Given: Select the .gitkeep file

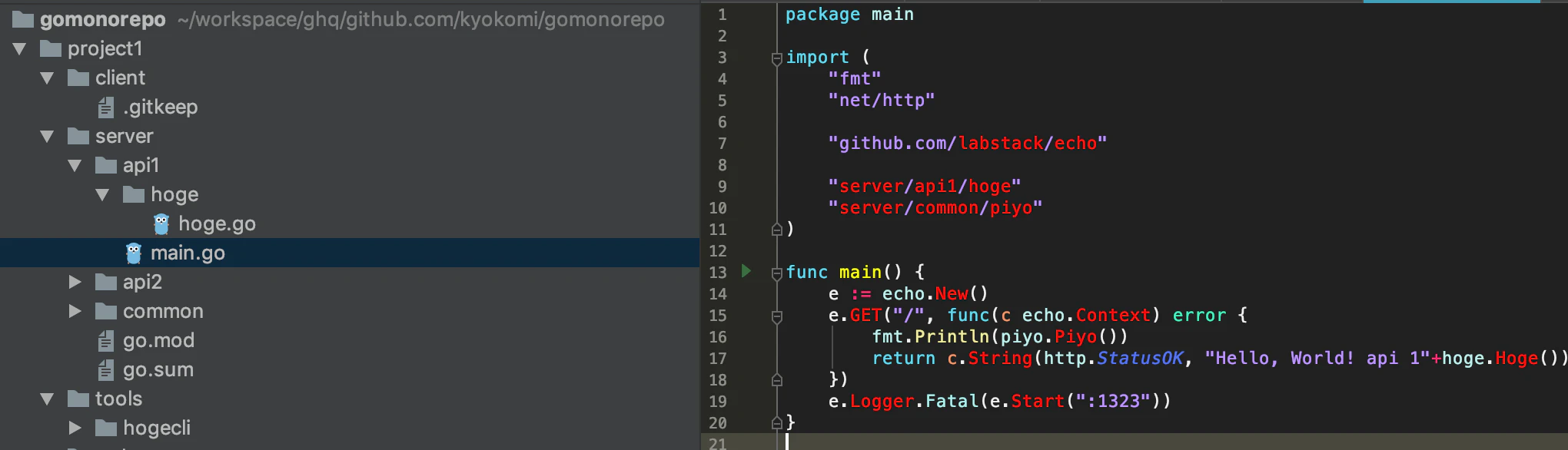Looking at the screenshot, I should 350,107.
